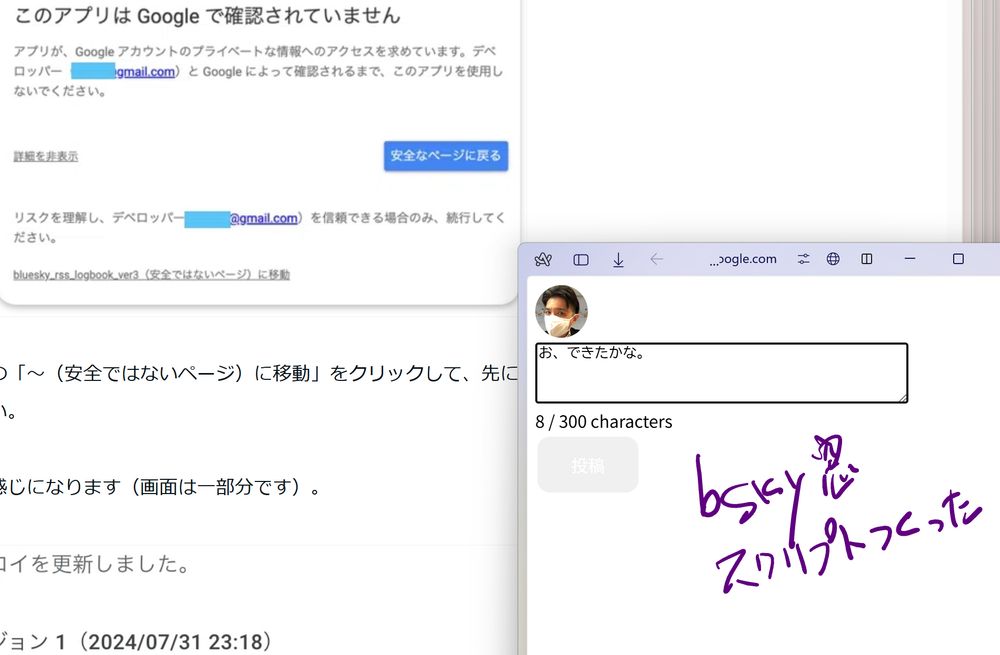Viewport: 1000px width, 655px height.
Task: Click the Arc browser logo icon
Action: [543, 259]
